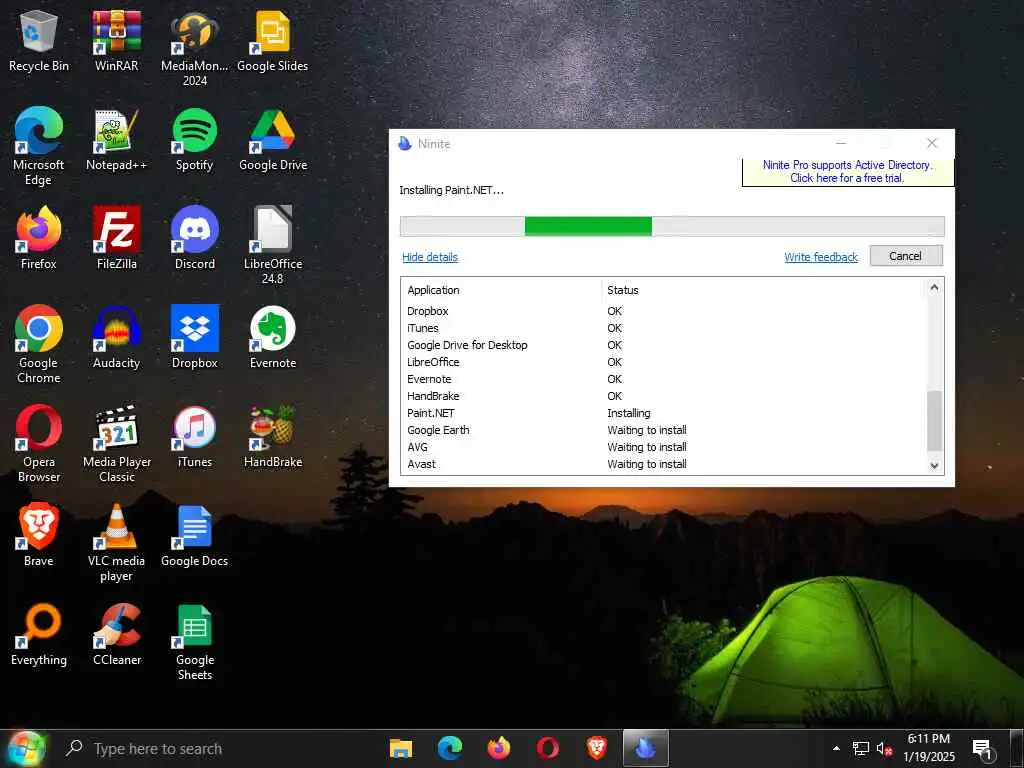Select the Google Drive for Desktop row
Screen dimensions: 1024x768
664,345
